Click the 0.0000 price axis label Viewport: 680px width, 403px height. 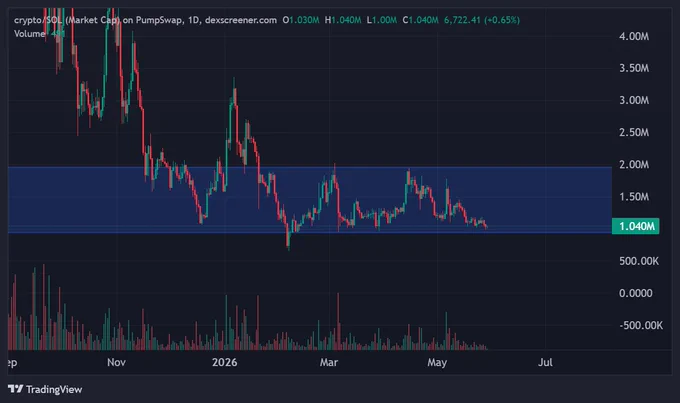(635, 293)
